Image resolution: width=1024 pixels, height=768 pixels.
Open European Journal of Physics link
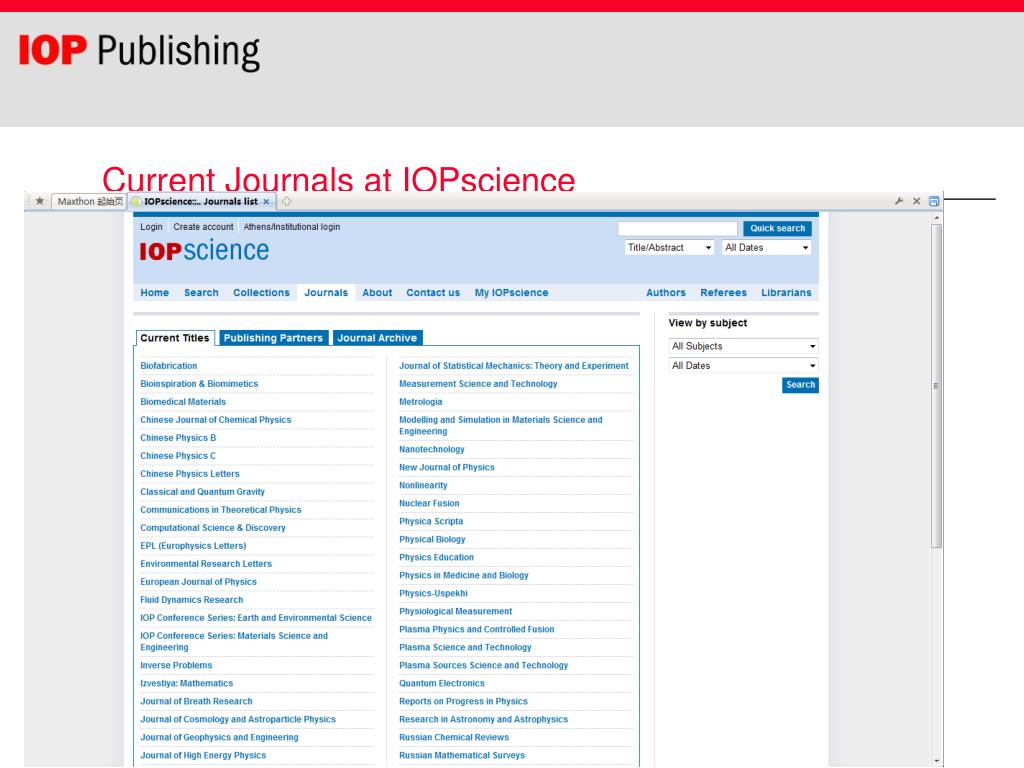tap(199, 582)
